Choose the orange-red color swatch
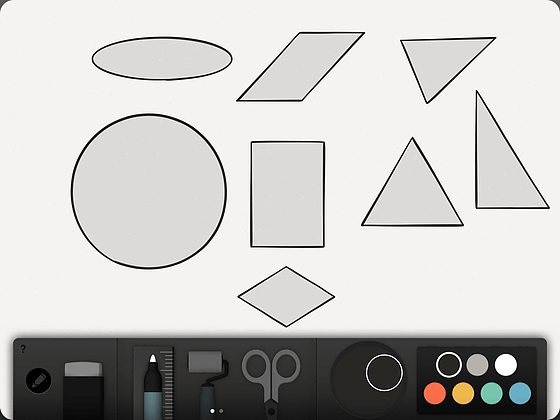The height and width of the screenshot is (420, 560). click(435, 393)
